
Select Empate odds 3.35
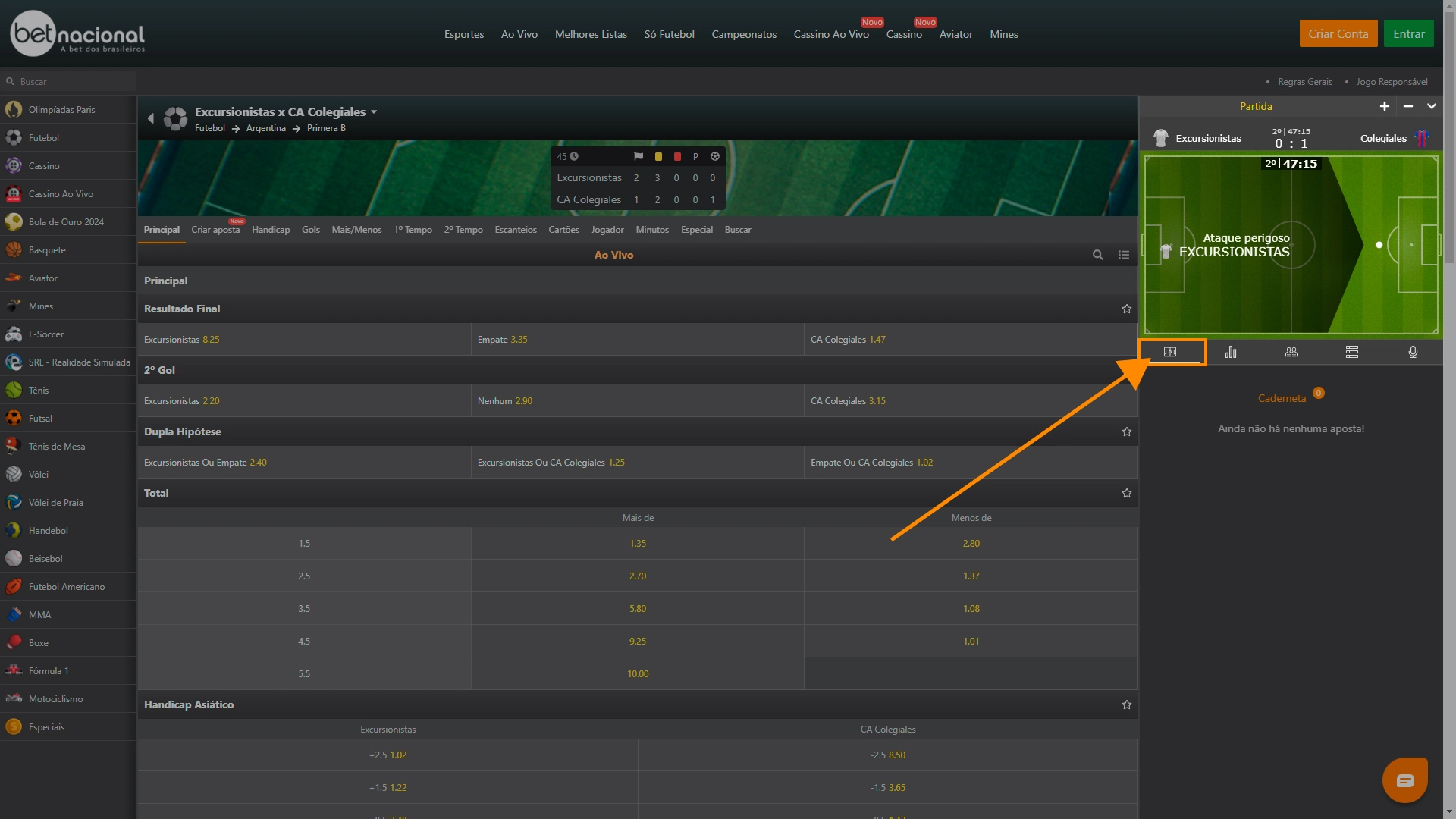[x=637, y=340]
